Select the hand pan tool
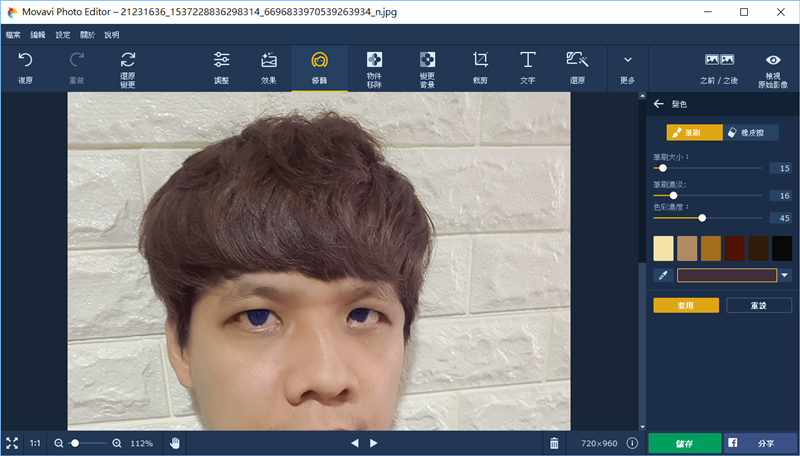This screenshot has height=456, width=800. coord(175,443)
